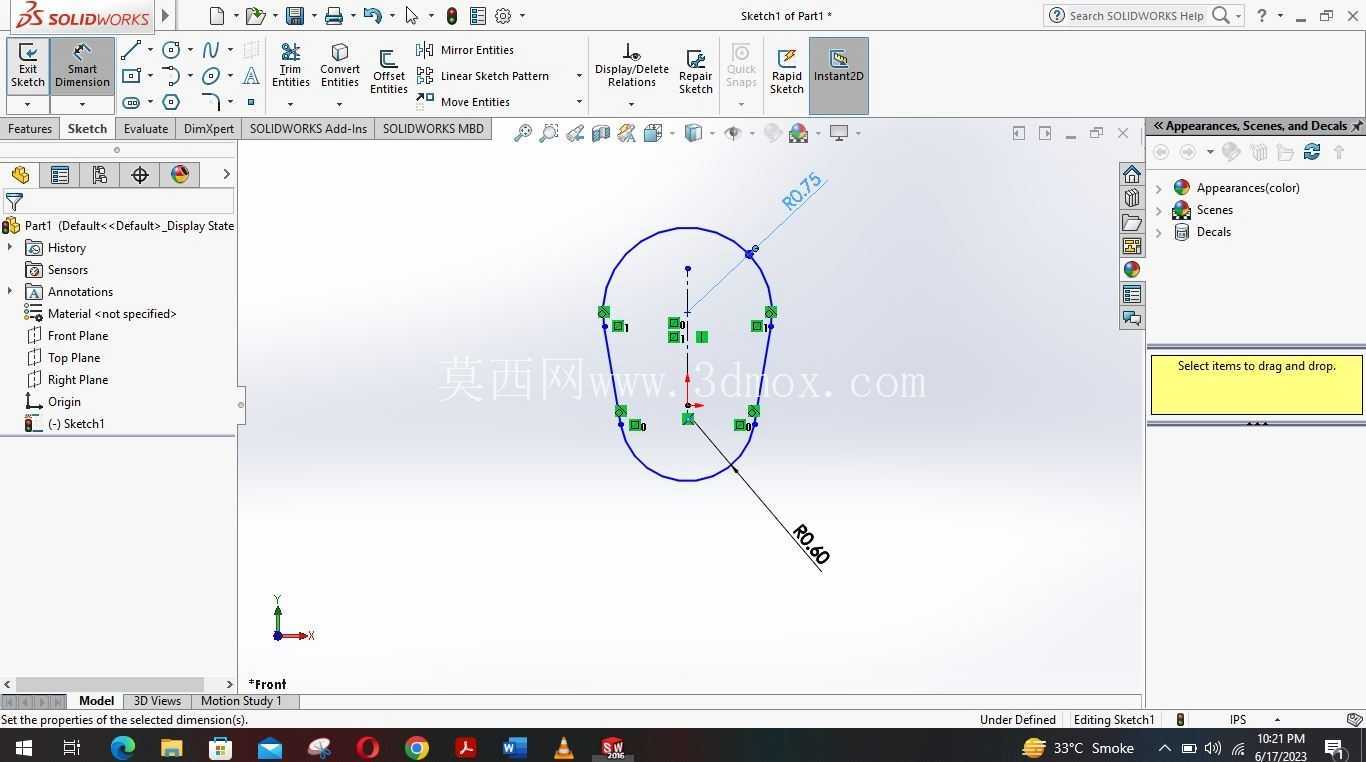The image size is (1366, 762).
Task: Expand the Appearances(color) folder
Action: [x=1159, y=188]
